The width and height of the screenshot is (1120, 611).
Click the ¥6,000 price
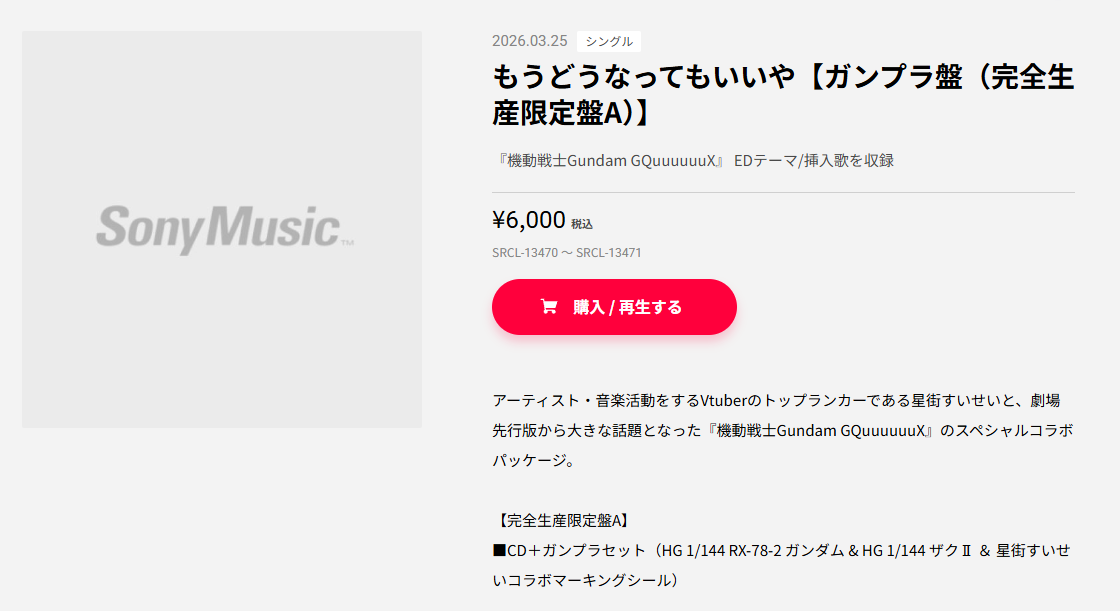point(529,220)
